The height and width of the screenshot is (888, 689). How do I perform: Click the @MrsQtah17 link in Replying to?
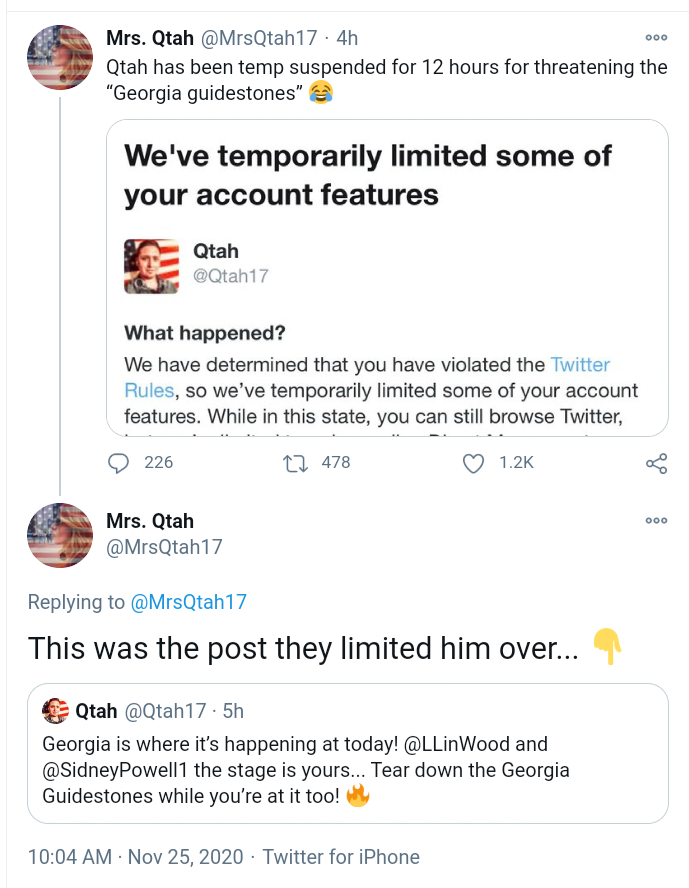click(x=188, y=602)
